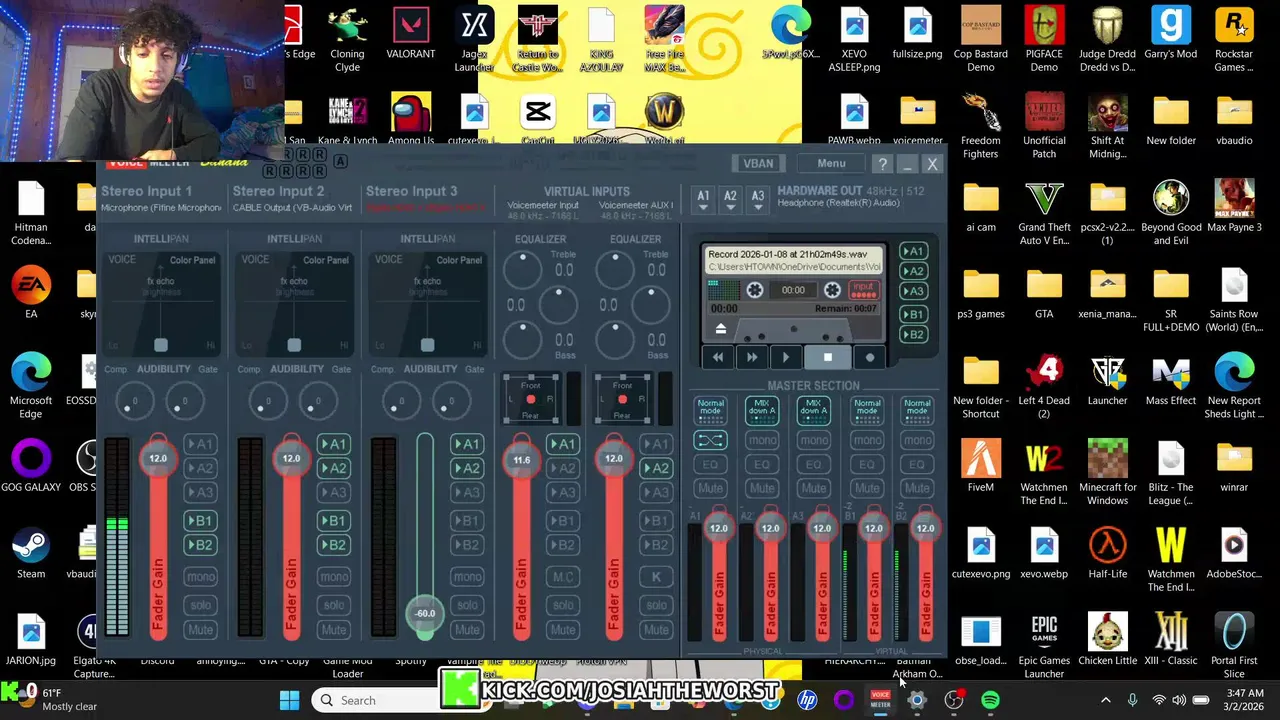
Task: Toggle A1 bus channel swap routing icon
Action: 710,440
